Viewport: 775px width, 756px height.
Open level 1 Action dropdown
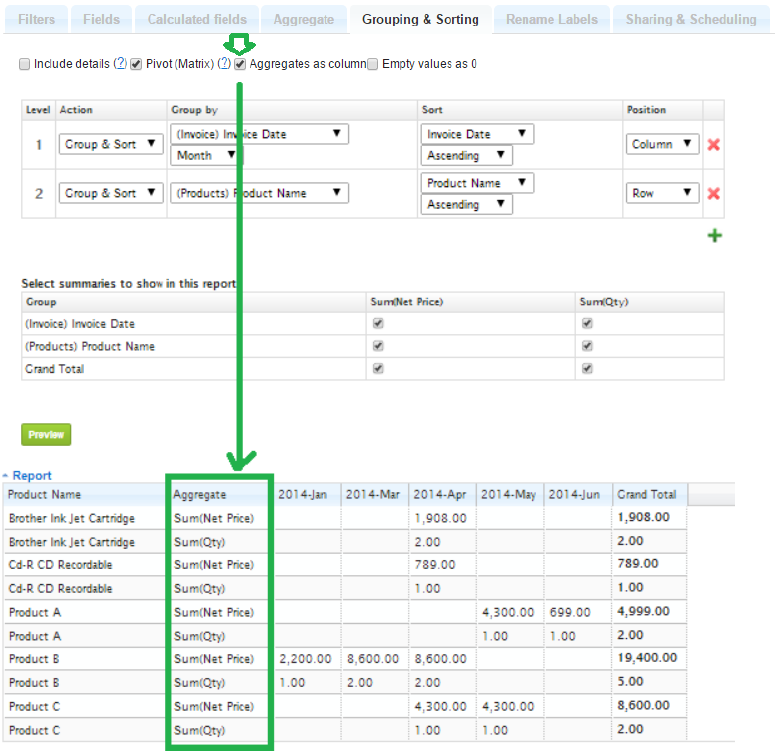[111, 144]
